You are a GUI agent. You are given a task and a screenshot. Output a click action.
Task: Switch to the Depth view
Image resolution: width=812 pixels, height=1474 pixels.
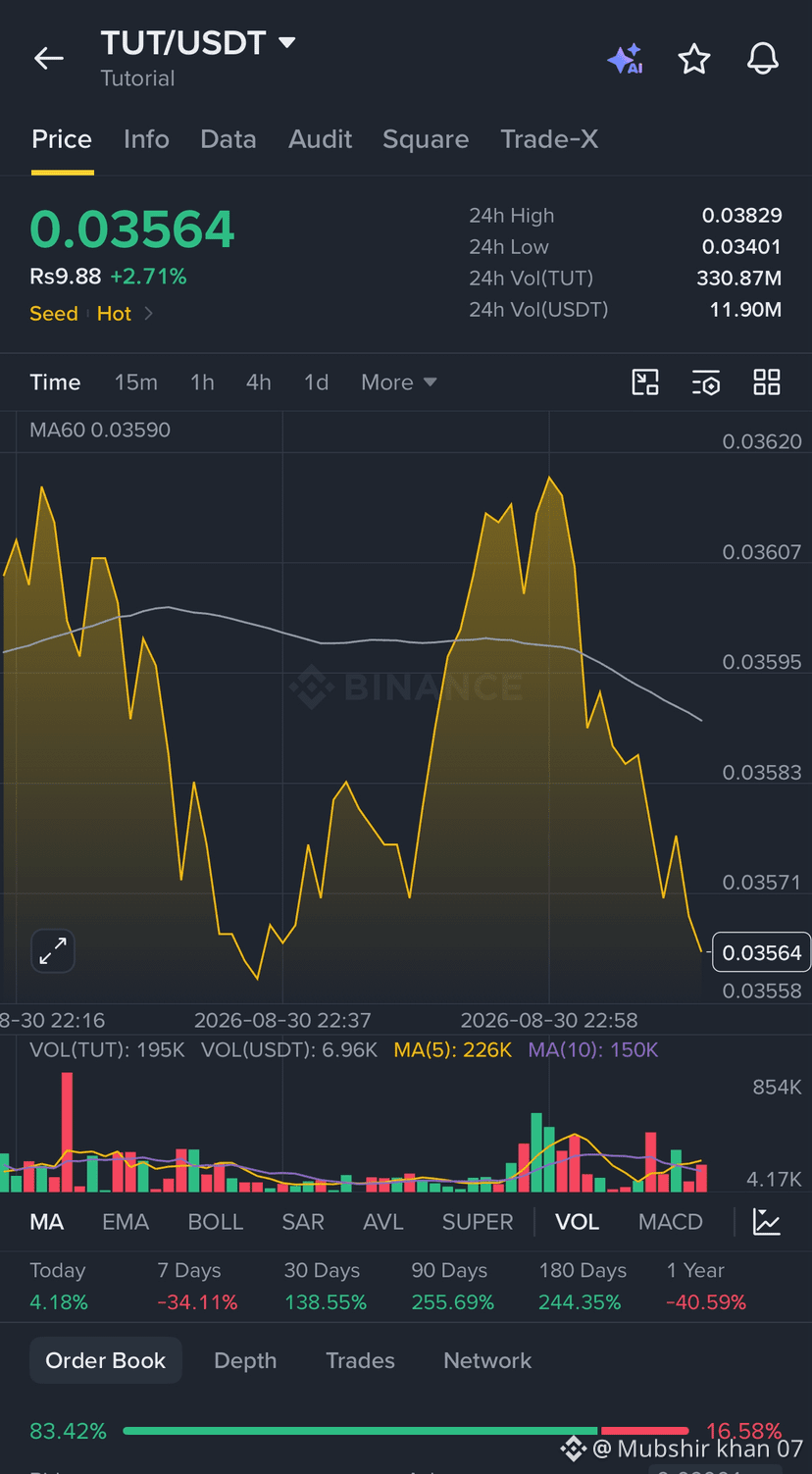point(245,1360)
